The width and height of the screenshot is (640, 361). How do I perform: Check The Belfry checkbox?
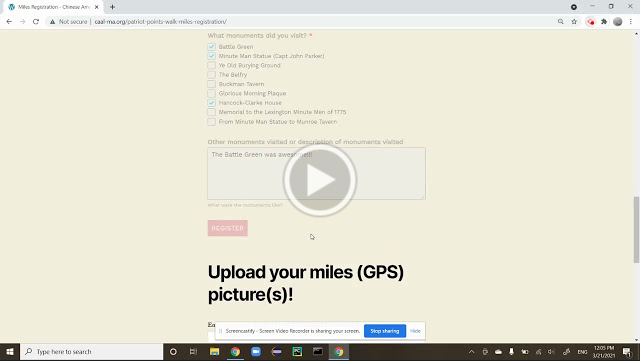[x=211, y=75]
